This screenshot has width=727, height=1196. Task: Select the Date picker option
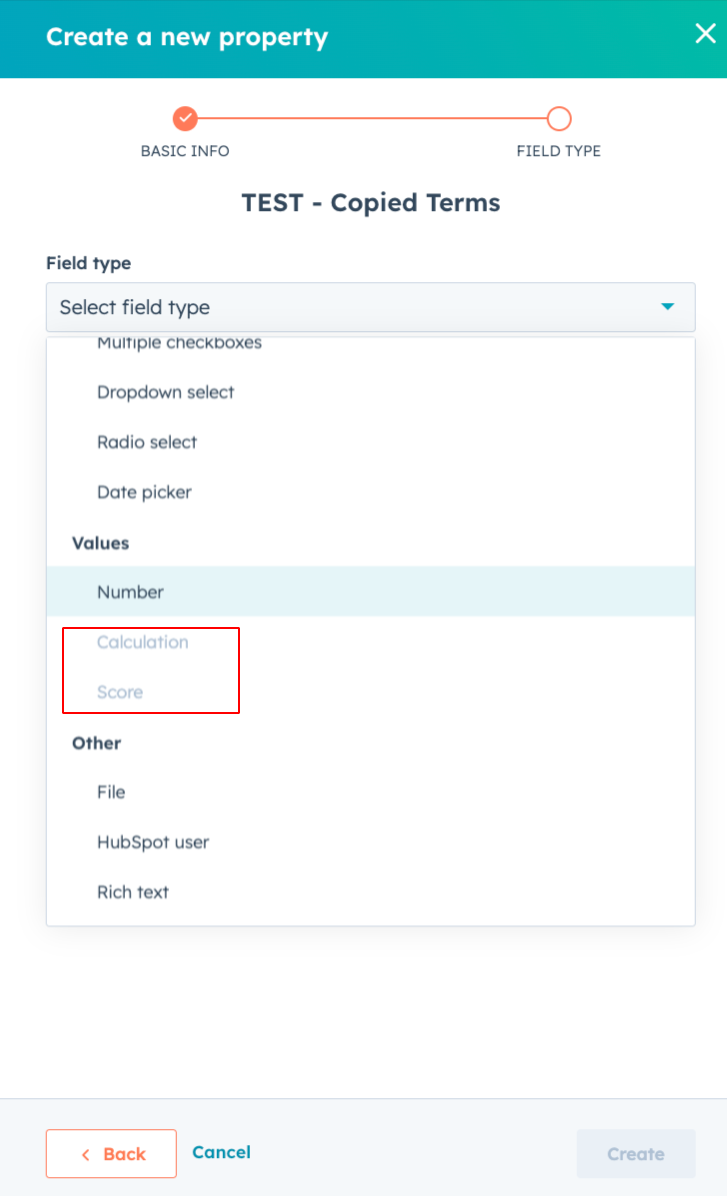pyautogui.click(x=143, y=492)
